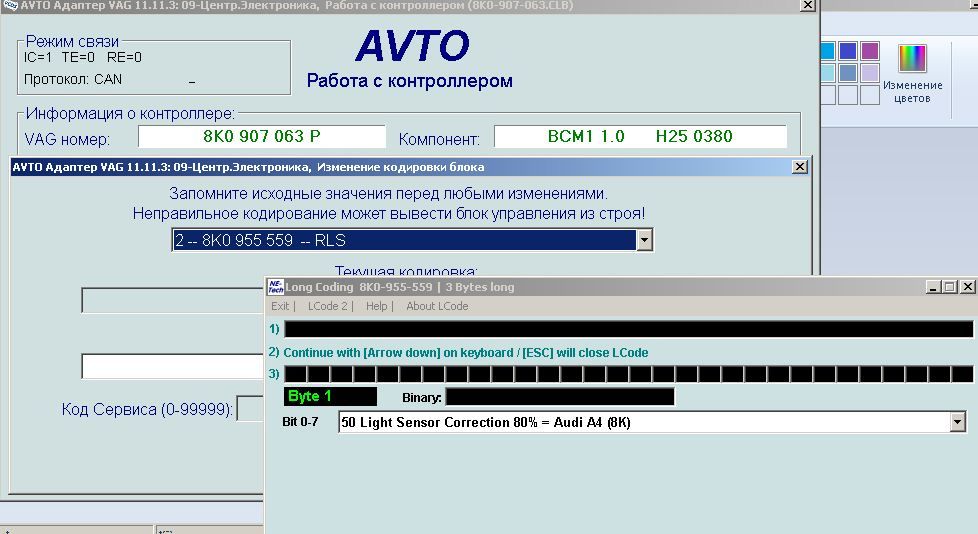This screenshot has width=978, height=534.
Task: Click the NE-Tech icon in Long Coding title bar
Action: [275, 287]
